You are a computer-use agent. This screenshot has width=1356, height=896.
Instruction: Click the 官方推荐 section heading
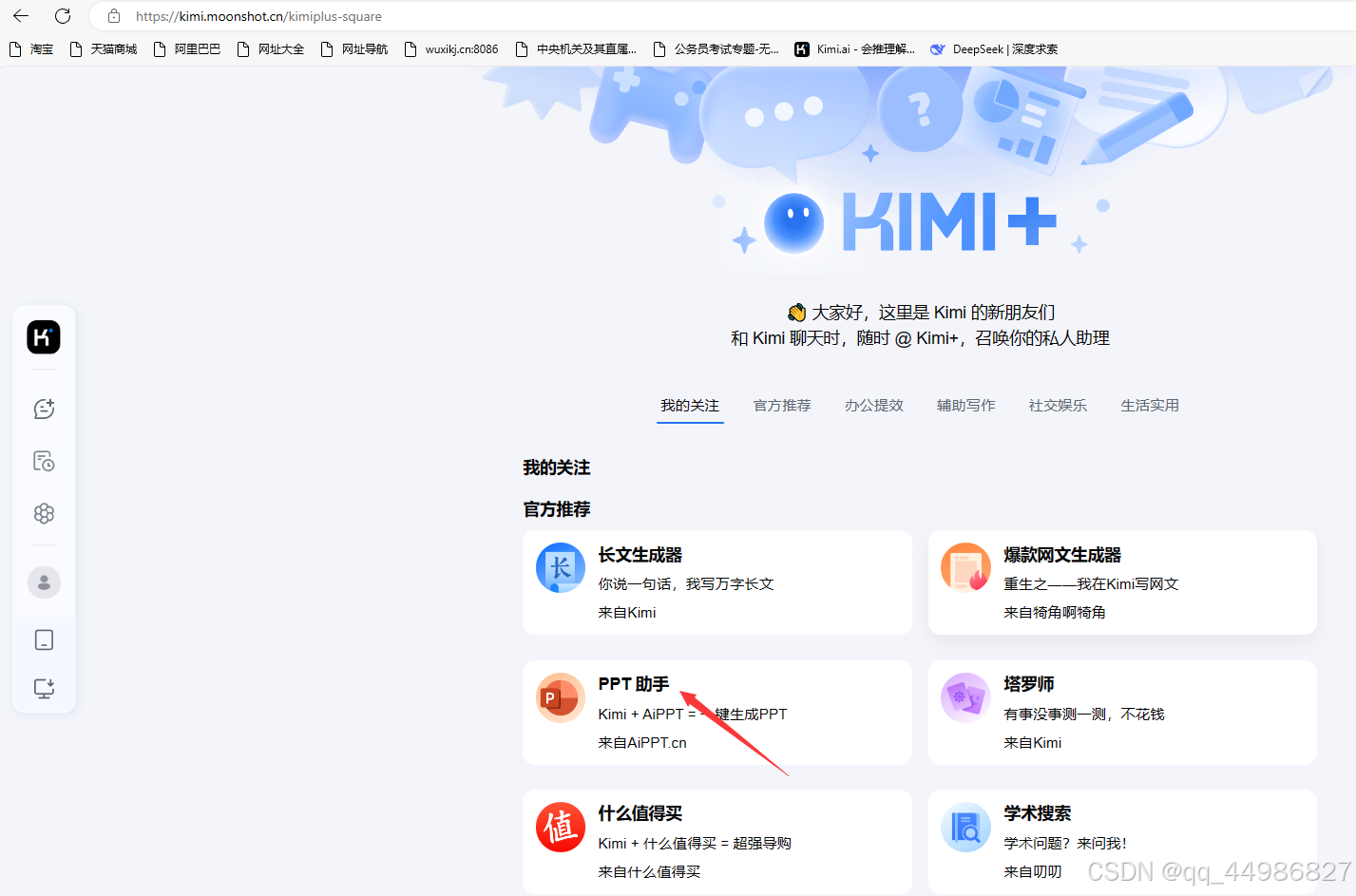point(557,509)
